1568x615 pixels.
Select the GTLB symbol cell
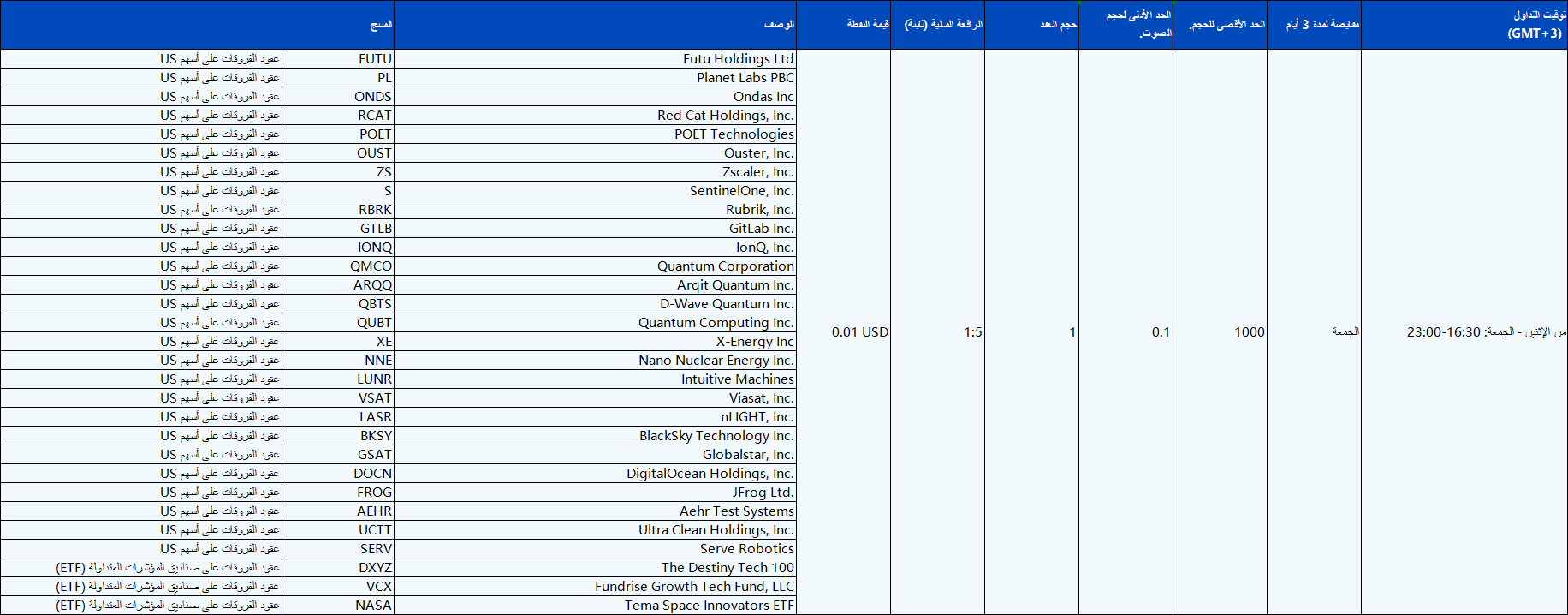click(x=338, y=229)
